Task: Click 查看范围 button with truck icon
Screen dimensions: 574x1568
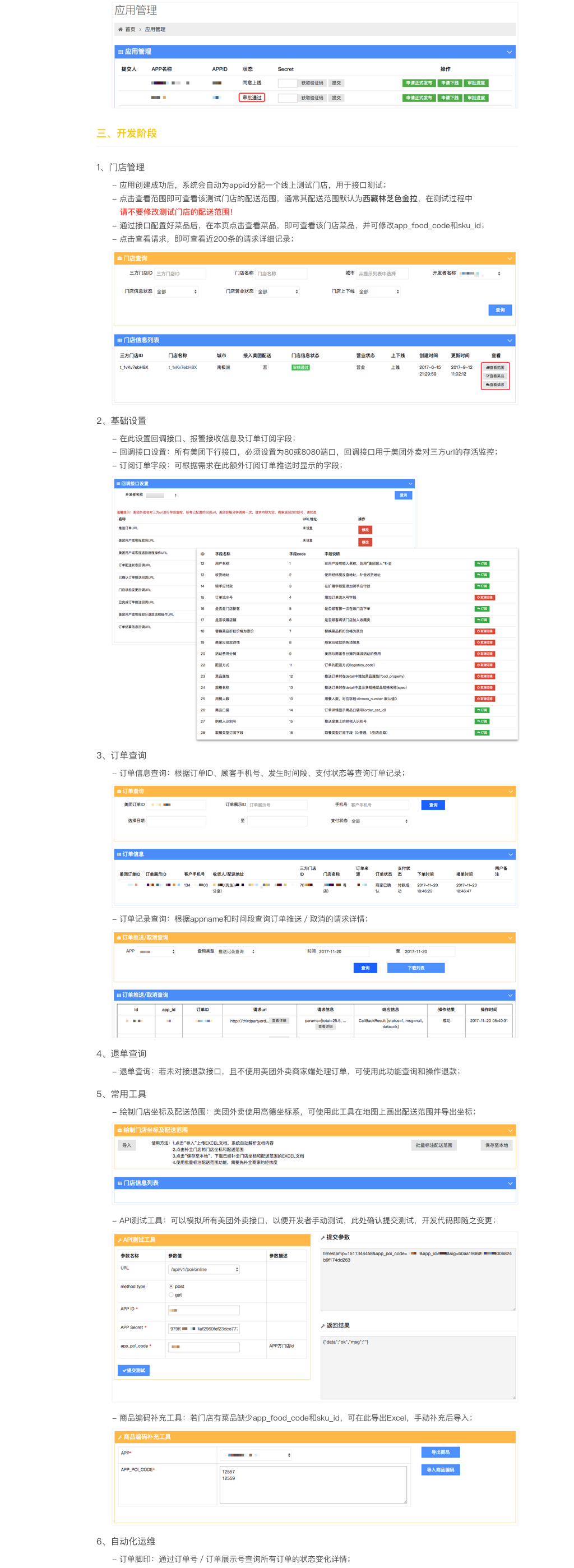Action: click(x=495, y=368)
